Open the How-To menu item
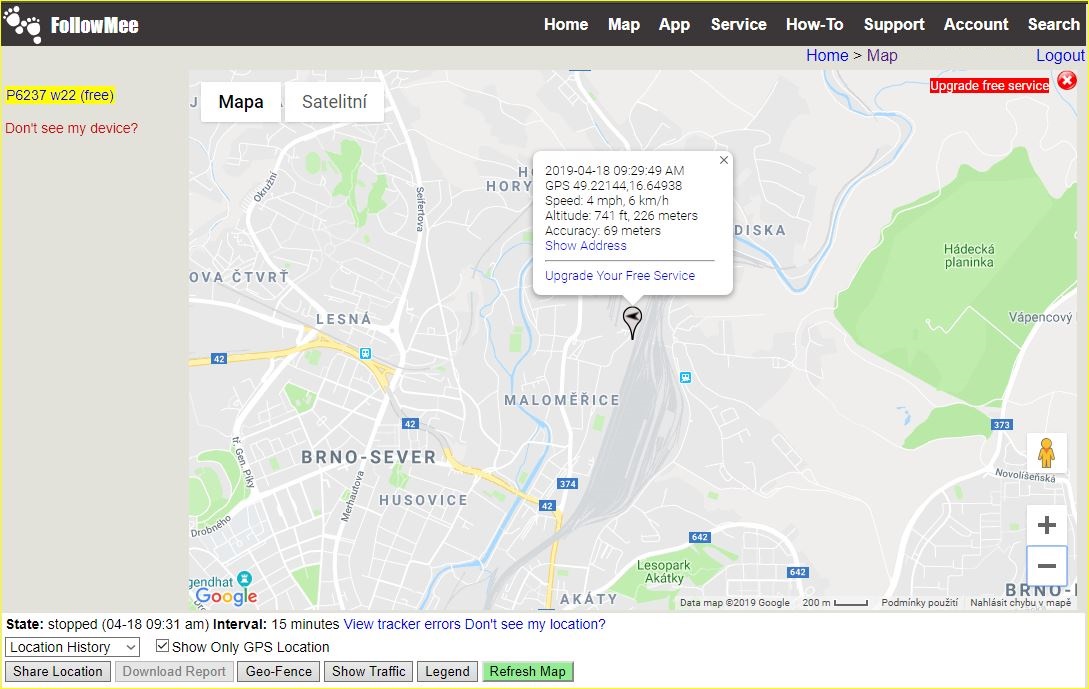 point(815,24)
